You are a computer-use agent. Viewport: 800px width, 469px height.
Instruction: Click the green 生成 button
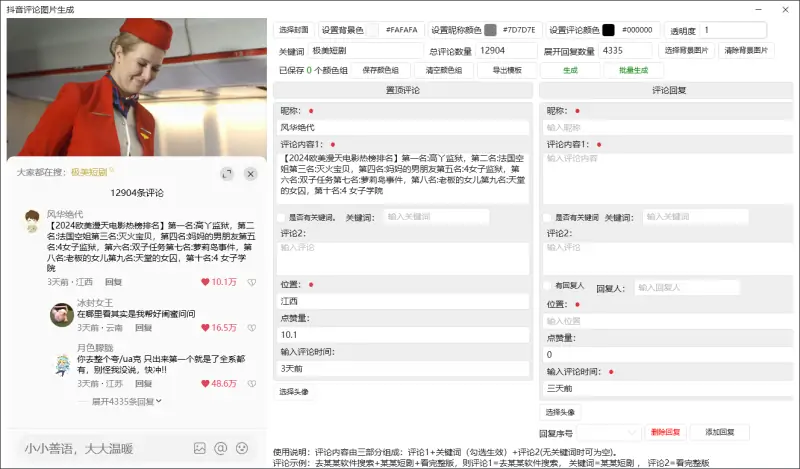[570, 70]
